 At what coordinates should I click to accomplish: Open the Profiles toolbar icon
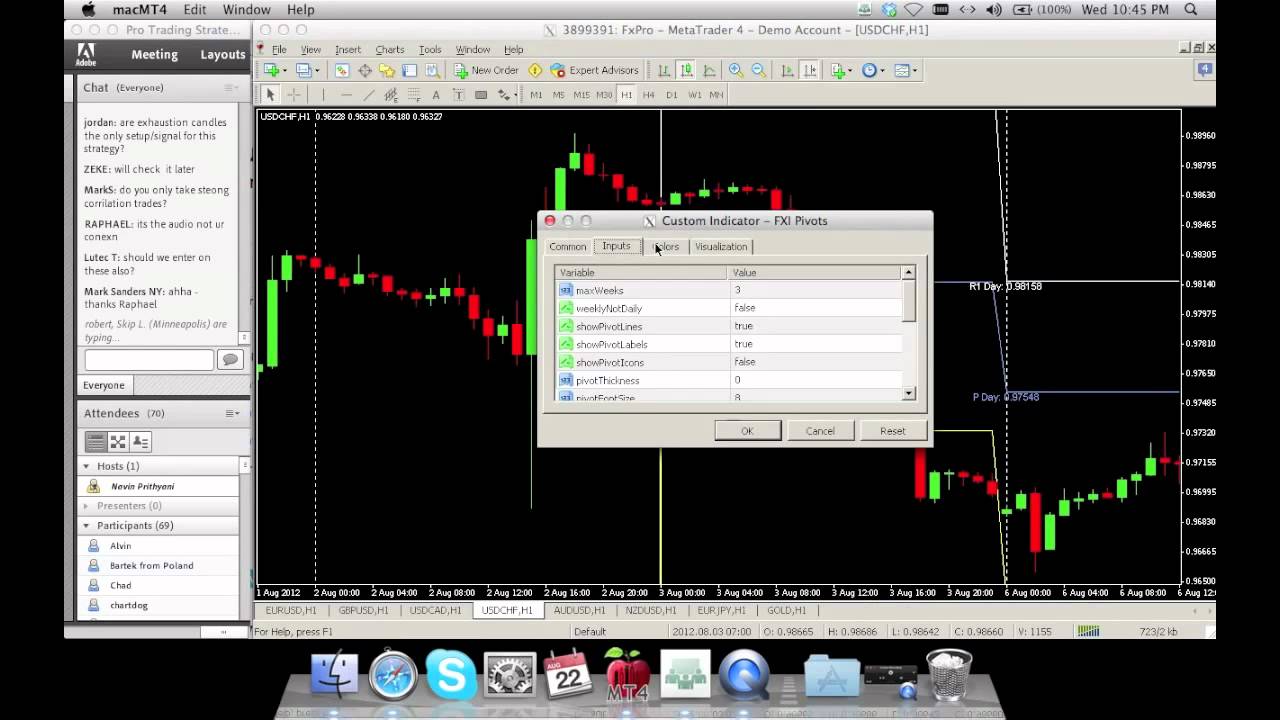304,70
